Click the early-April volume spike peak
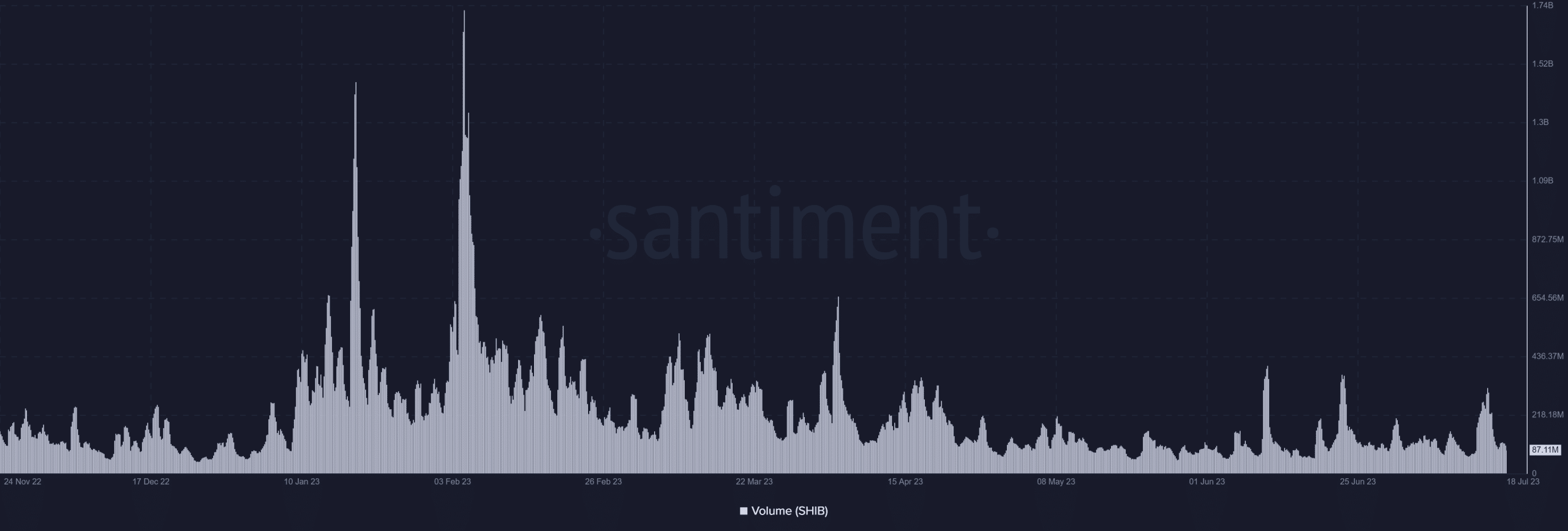The image size is (1568, 531). coord(838,298)
